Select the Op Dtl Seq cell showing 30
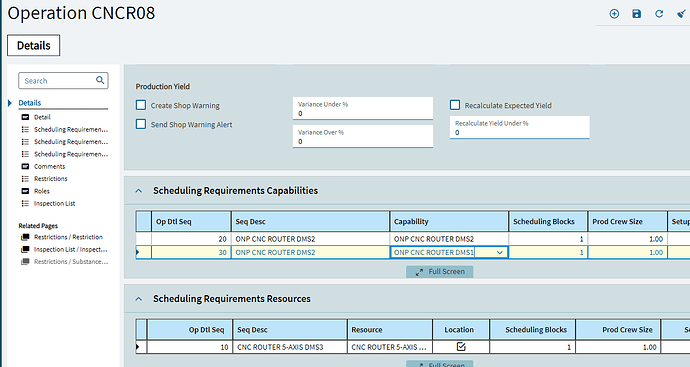The width and height of the screenshot is (690, 367). [191, 252]
